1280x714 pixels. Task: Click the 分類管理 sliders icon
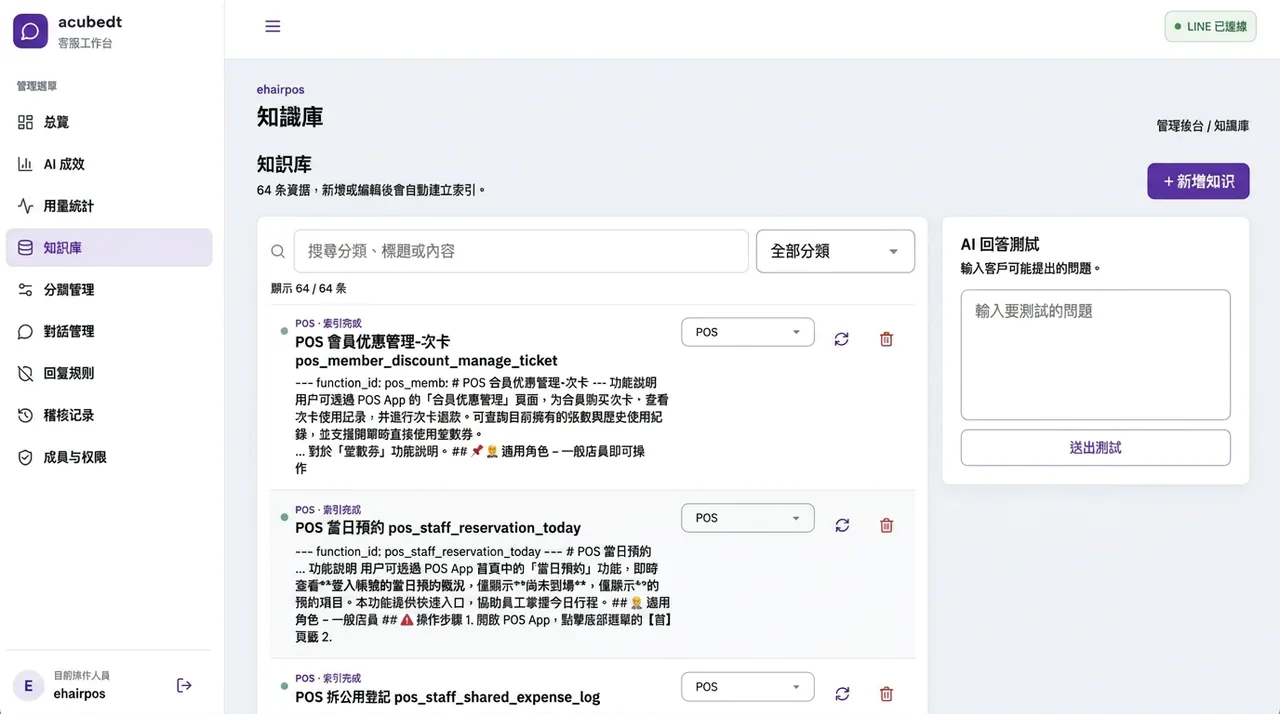[x=26, y=290]
